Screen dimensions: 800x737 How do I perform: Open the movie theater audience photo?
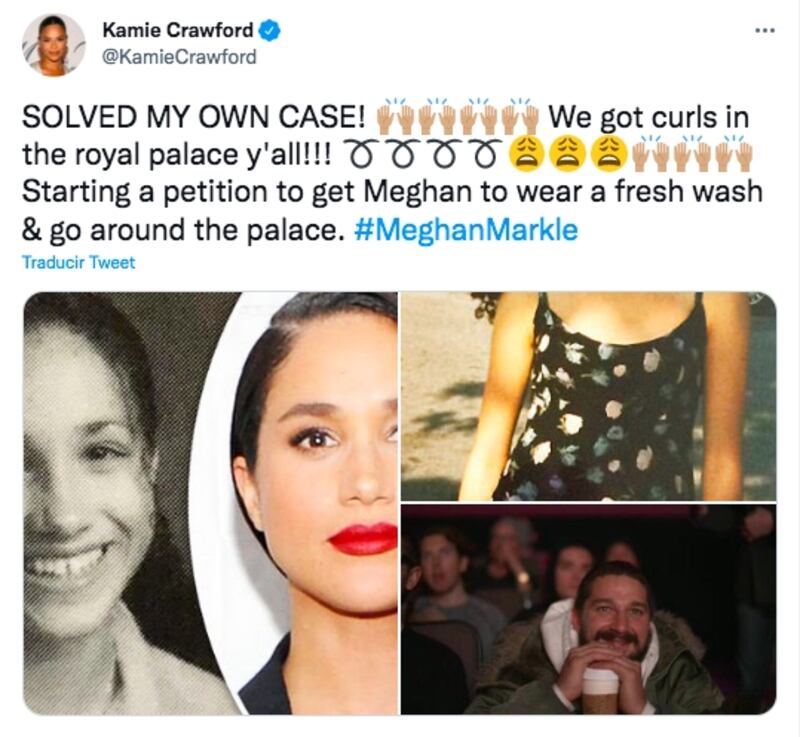point(588,609)
